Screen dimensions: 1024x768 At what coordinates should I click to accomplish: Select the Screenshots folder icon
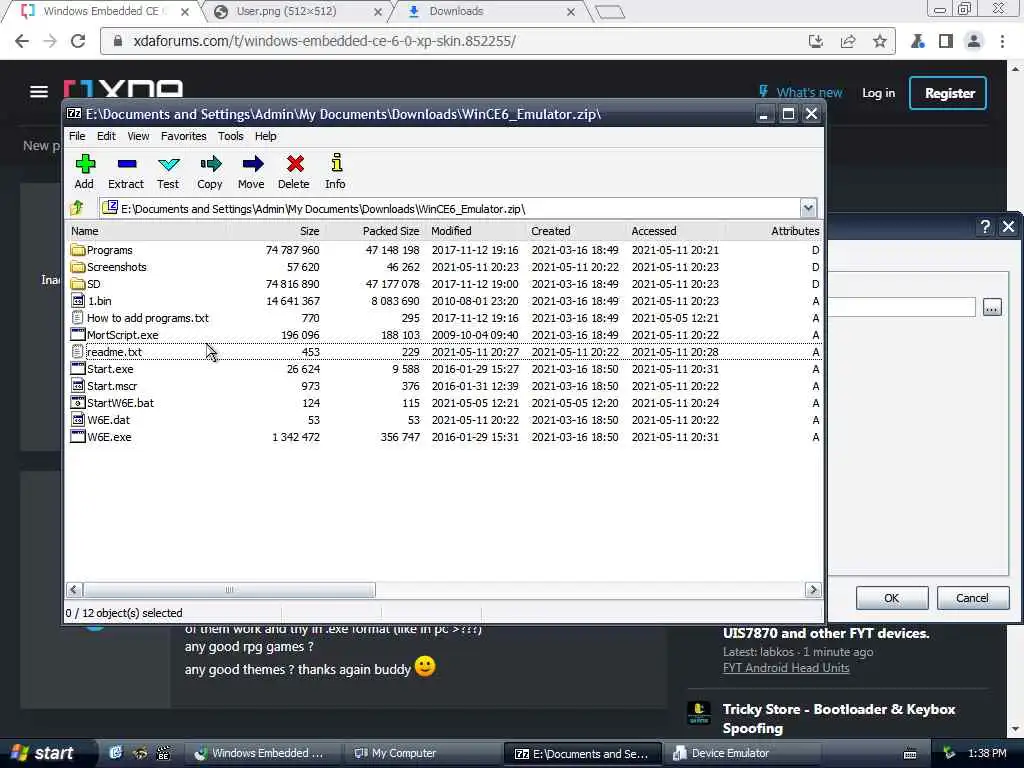click(78, 267)
